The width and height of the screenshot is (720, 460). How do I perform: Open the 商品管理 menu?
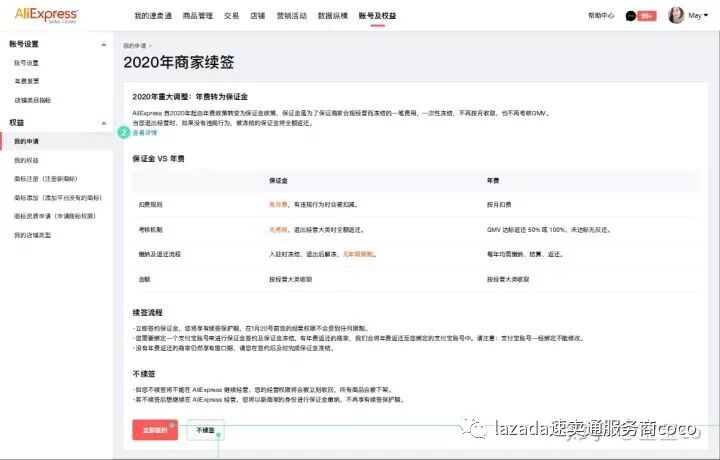[198, 16]
